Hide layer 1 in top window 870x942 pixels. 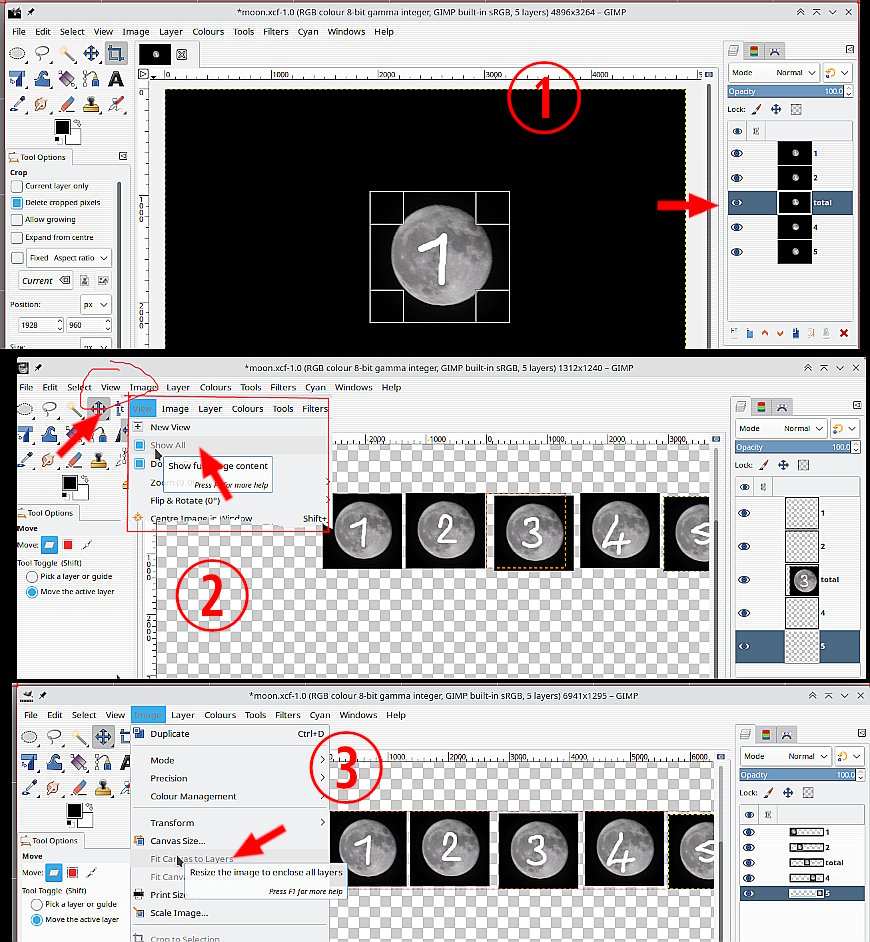737,153
